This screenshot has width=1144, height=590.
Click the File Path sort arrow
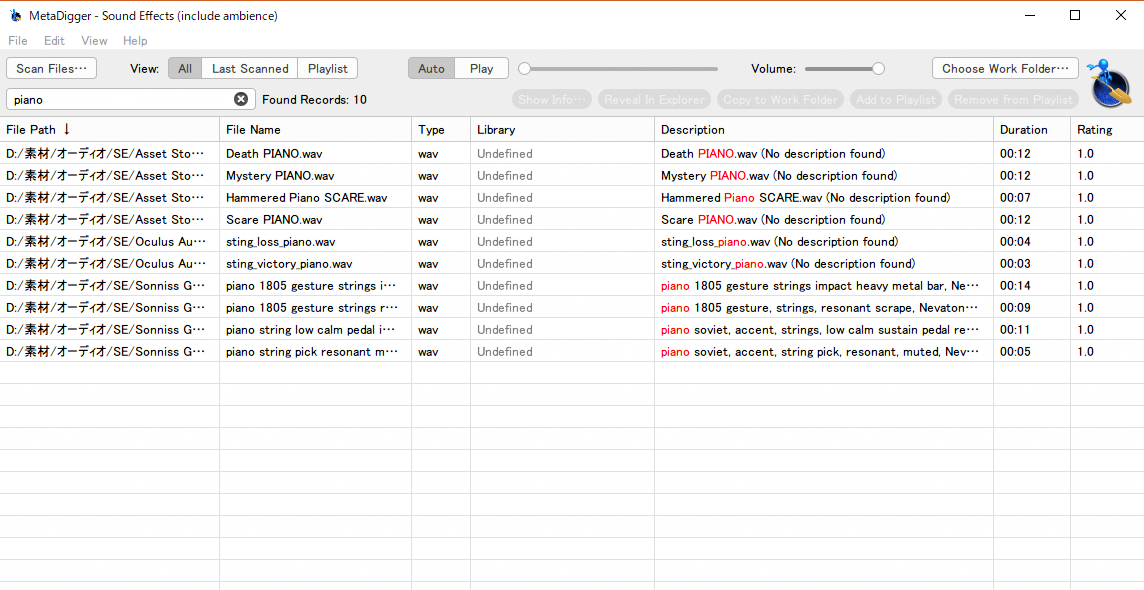click(x=67, y=129)
